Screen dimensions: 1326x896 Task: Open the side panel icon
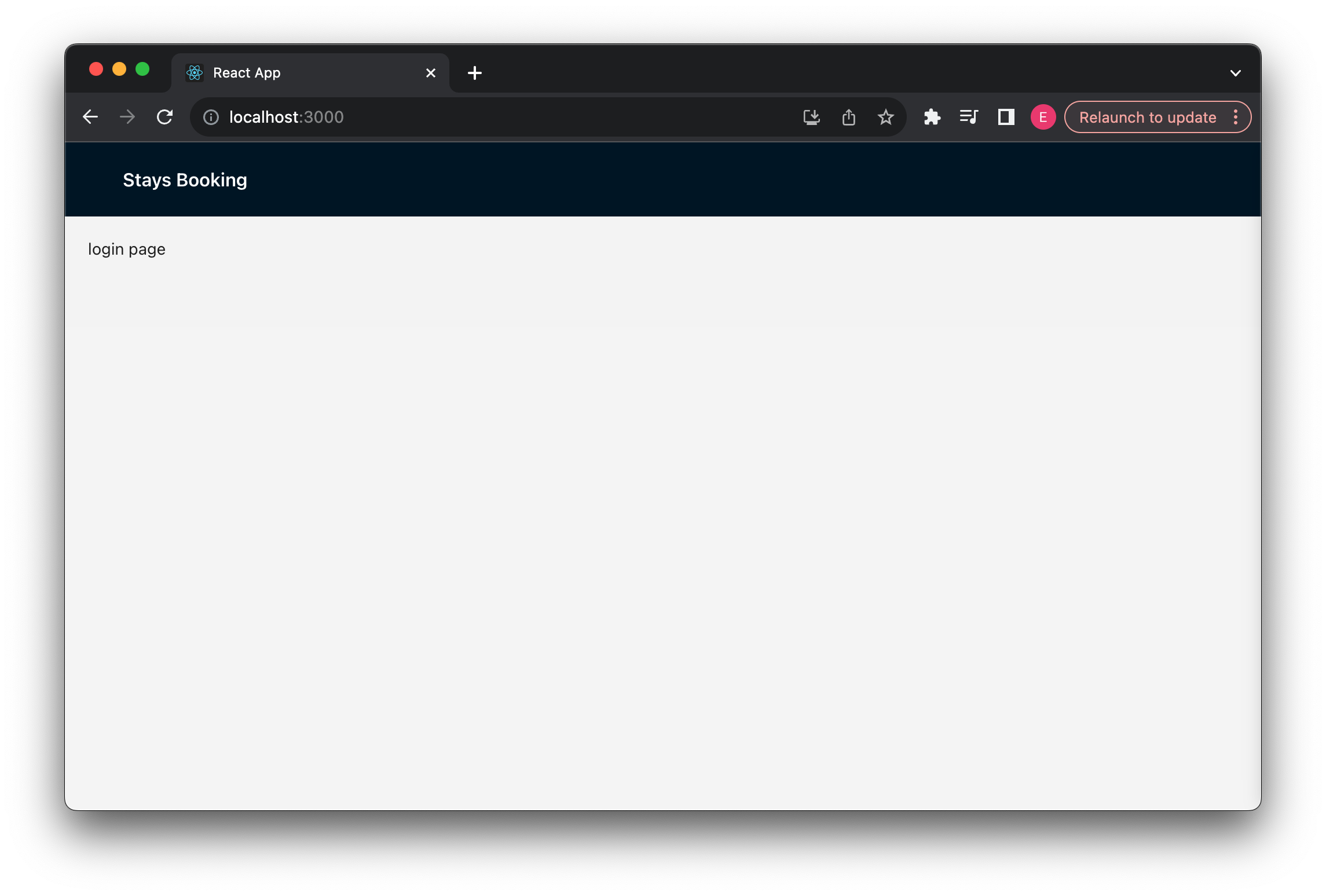click(1006, 116)
